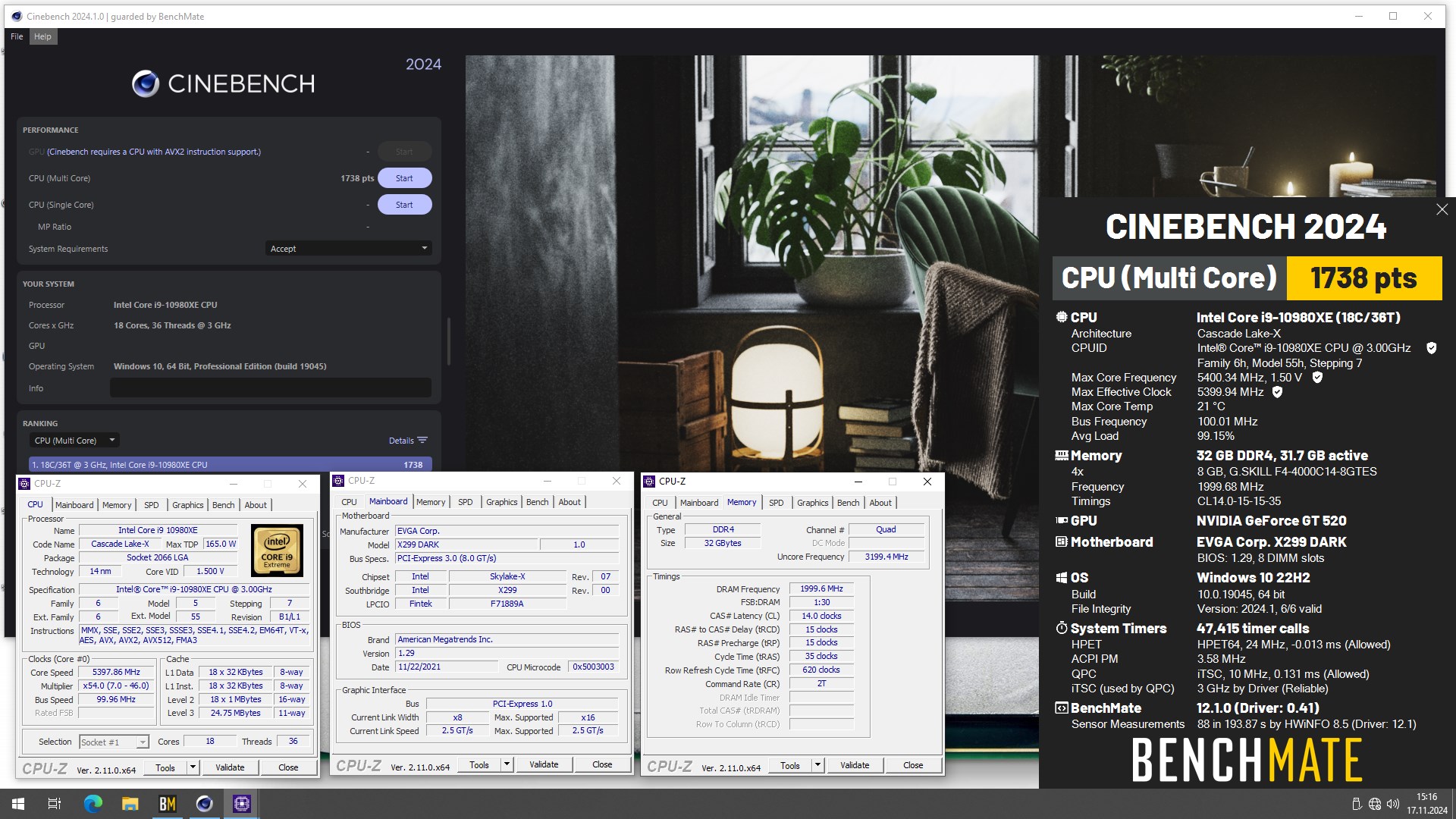Image resolution: width=1456 pixels, height=819 pixels.
Task: Click the right CPU-Z window title icon
Action: (x=649, y=482)
